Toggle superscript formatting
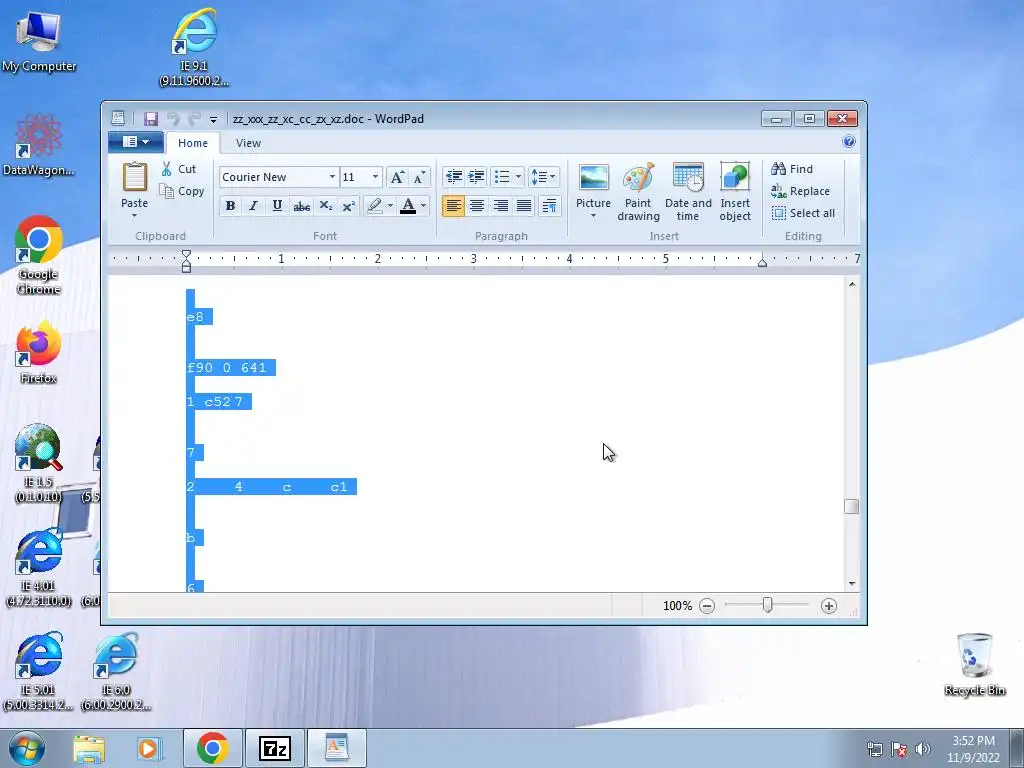1024x768 pixels. click(349, 206)
